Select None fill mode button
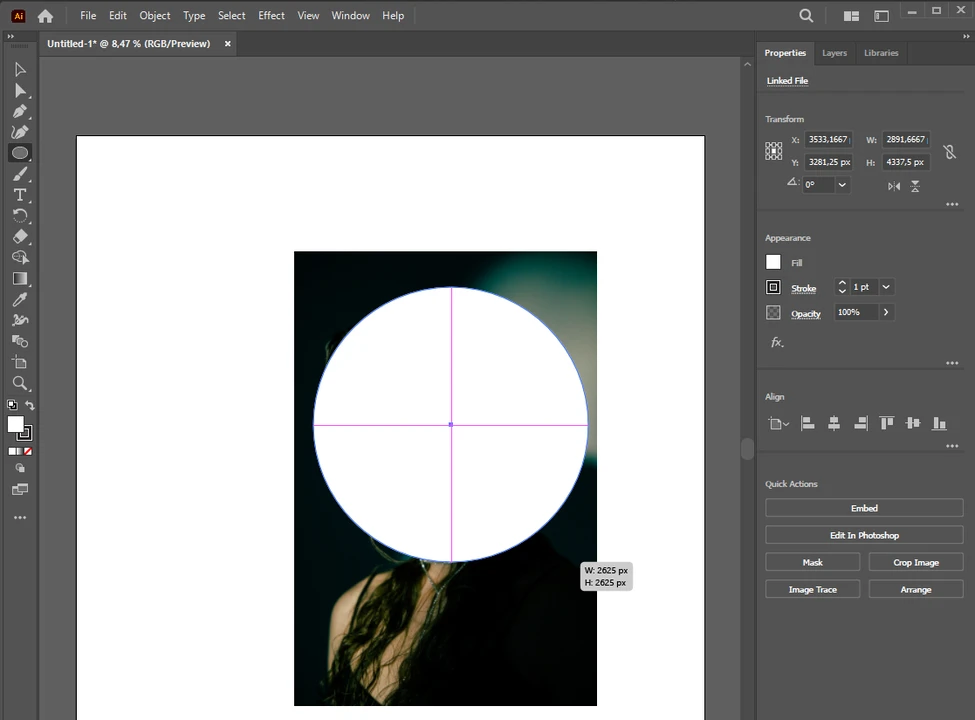 [x=28, y=451]
